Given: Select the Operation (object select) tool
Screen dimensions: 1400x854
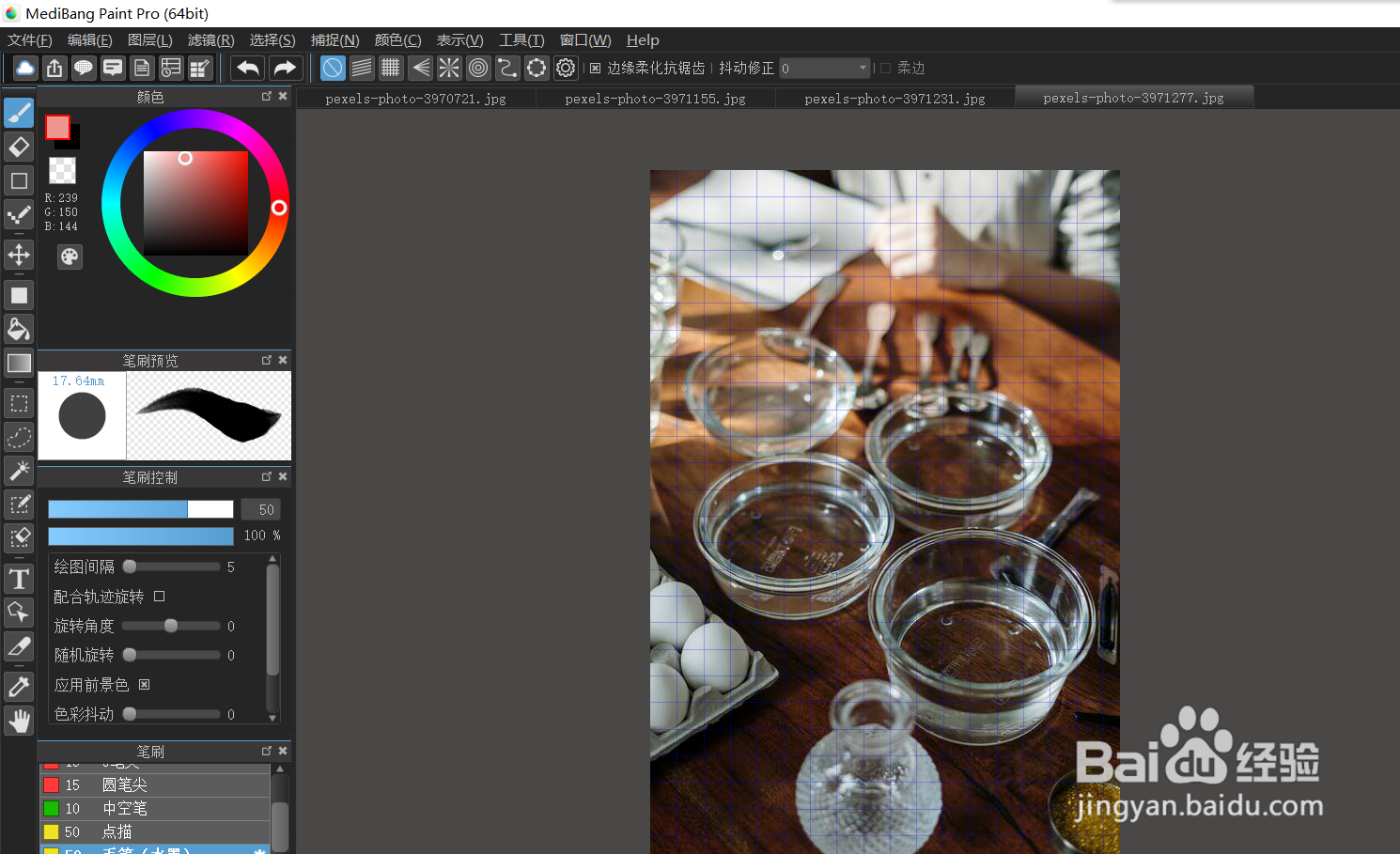Looking at the screenshot, I should coord(19,613).
